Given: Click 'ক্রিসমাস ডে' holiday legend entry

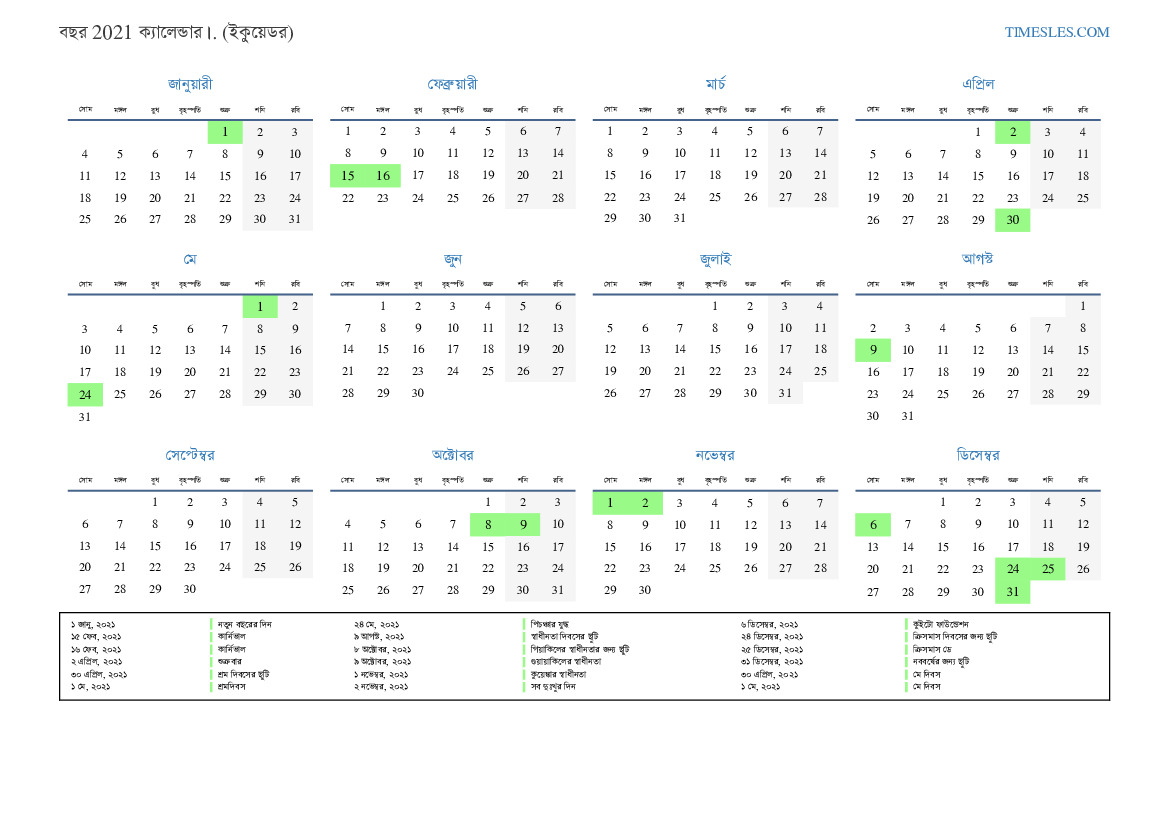Looking at the screenshot, I should pyautogui.click(x=936, y=648).
